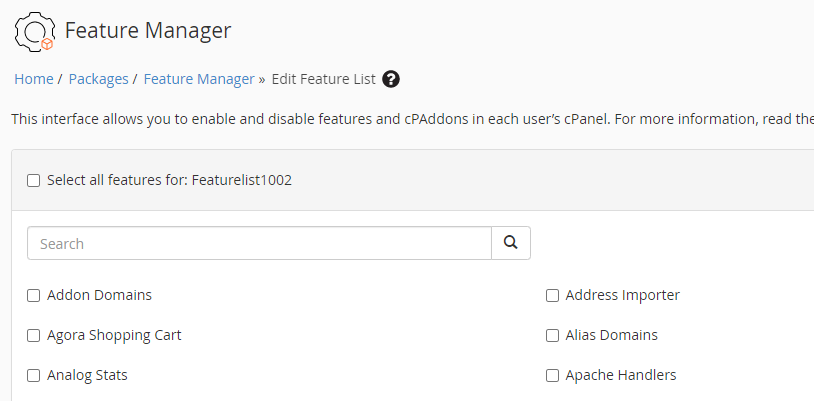Toggle the Apache Handlers checkbox
814x401 pixels.
(x=552, y=376)
